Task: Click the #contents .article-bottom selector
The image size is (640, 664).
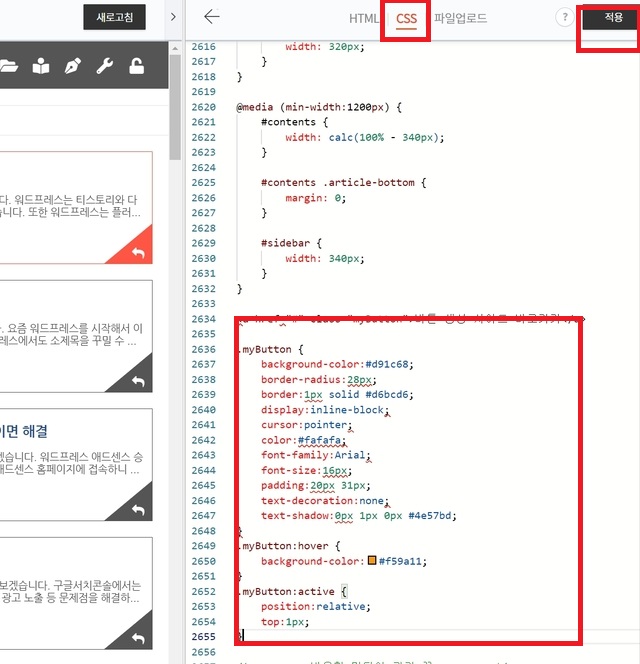Action: pos(344,183)
